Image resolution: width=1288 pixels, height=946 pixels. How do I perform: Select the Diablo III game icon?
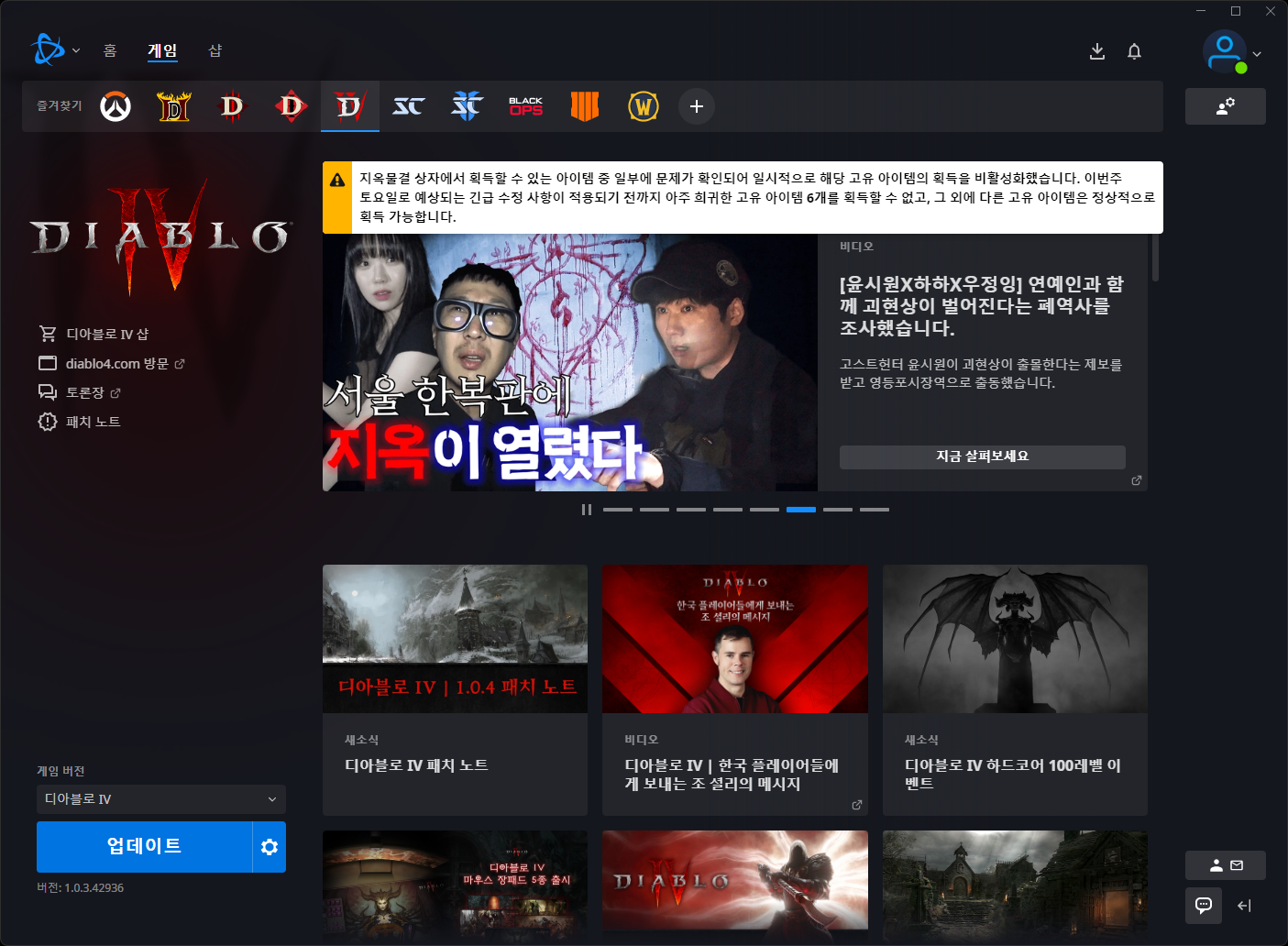pyautogui.click(x=233, y=106)
